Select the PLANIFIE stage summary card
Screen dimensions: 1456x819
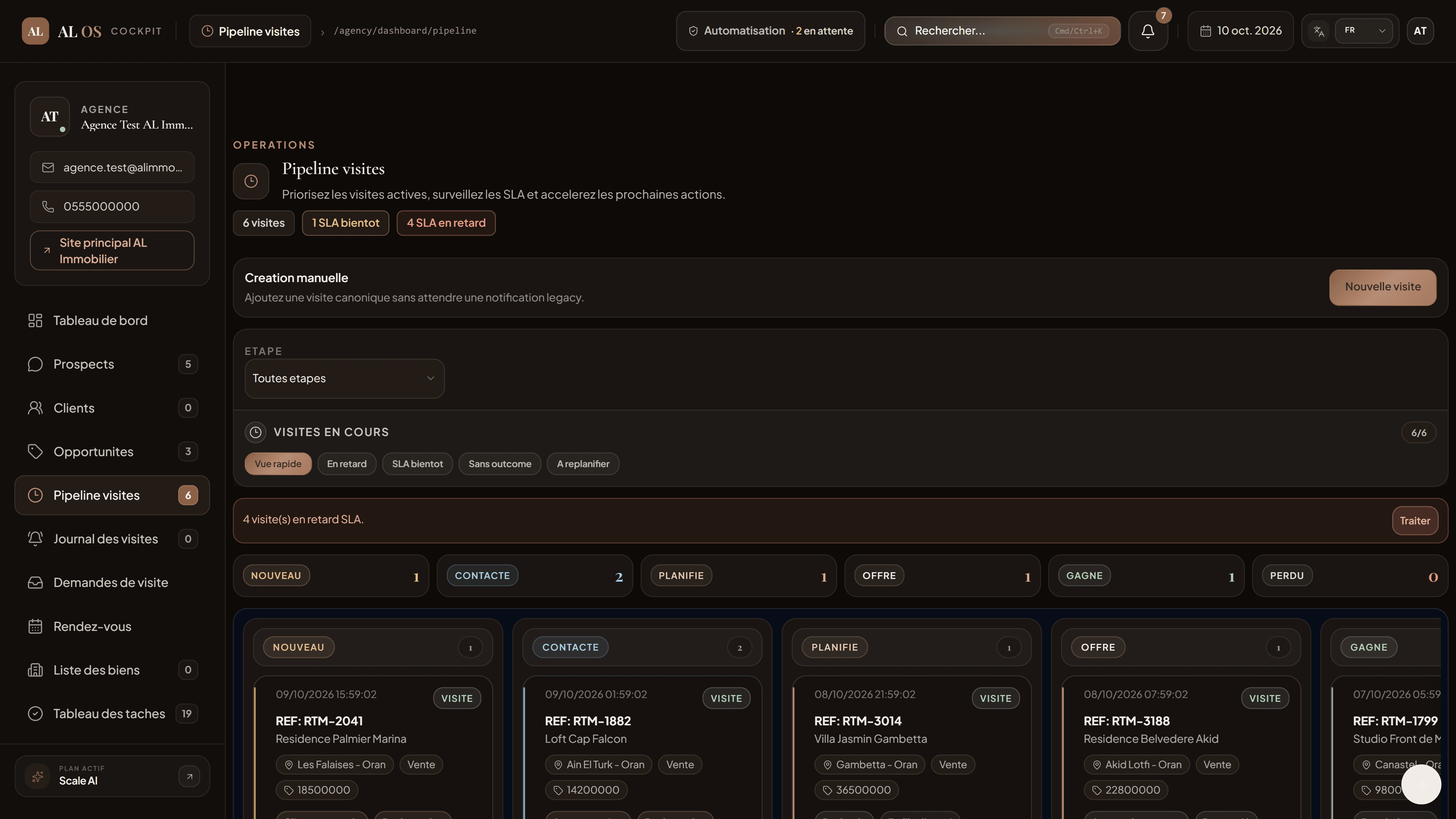tap(739, 576)
